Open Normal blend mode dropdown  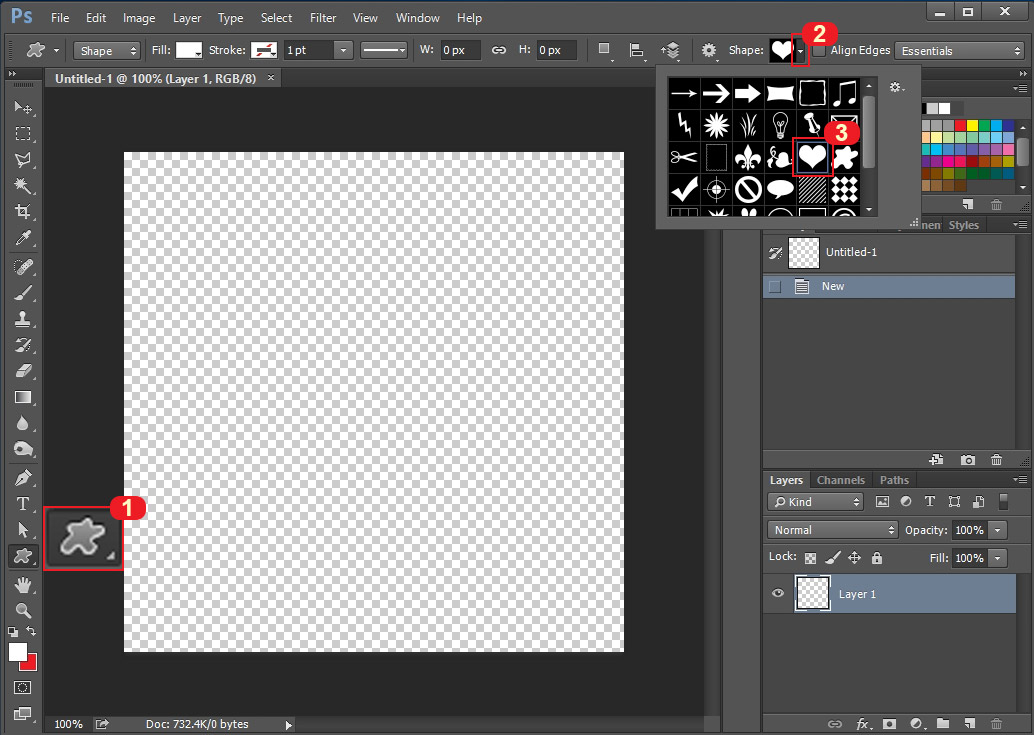click(833, 530)
